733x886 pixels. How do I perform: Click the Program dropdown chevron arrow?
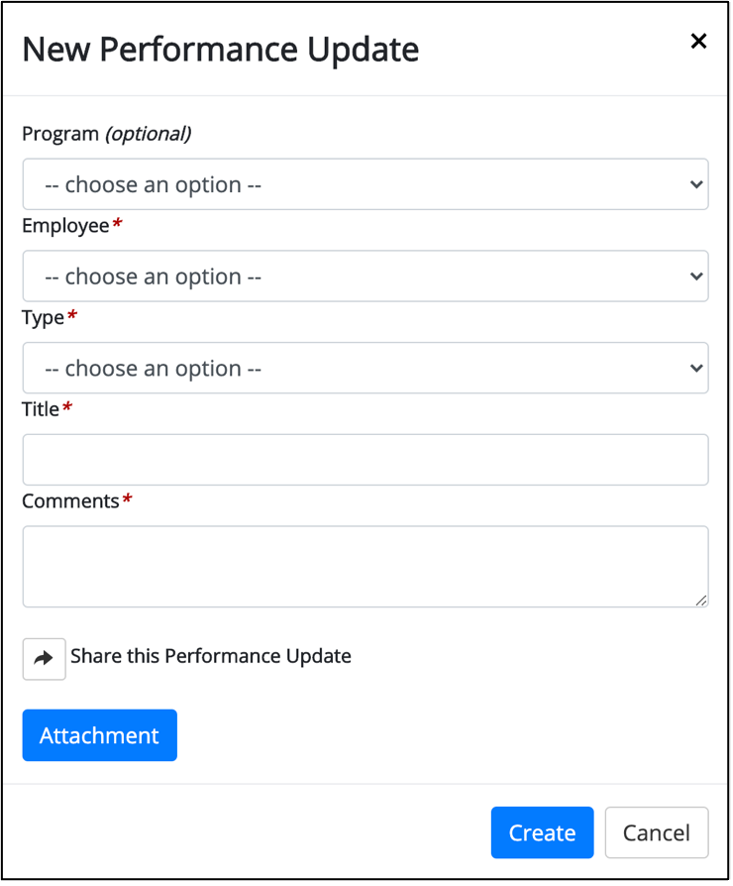pos(696,184)
